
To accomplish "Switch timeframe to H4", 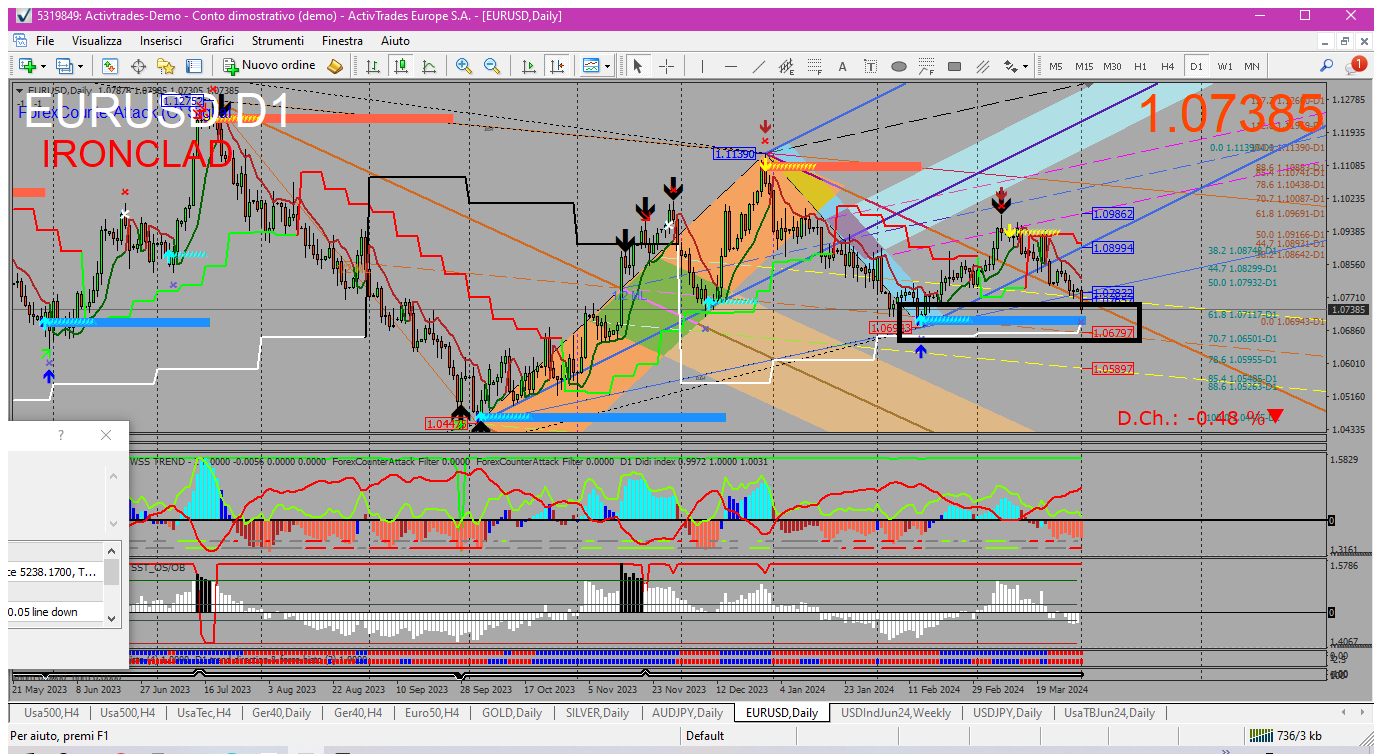I will tap(1168, 66).
